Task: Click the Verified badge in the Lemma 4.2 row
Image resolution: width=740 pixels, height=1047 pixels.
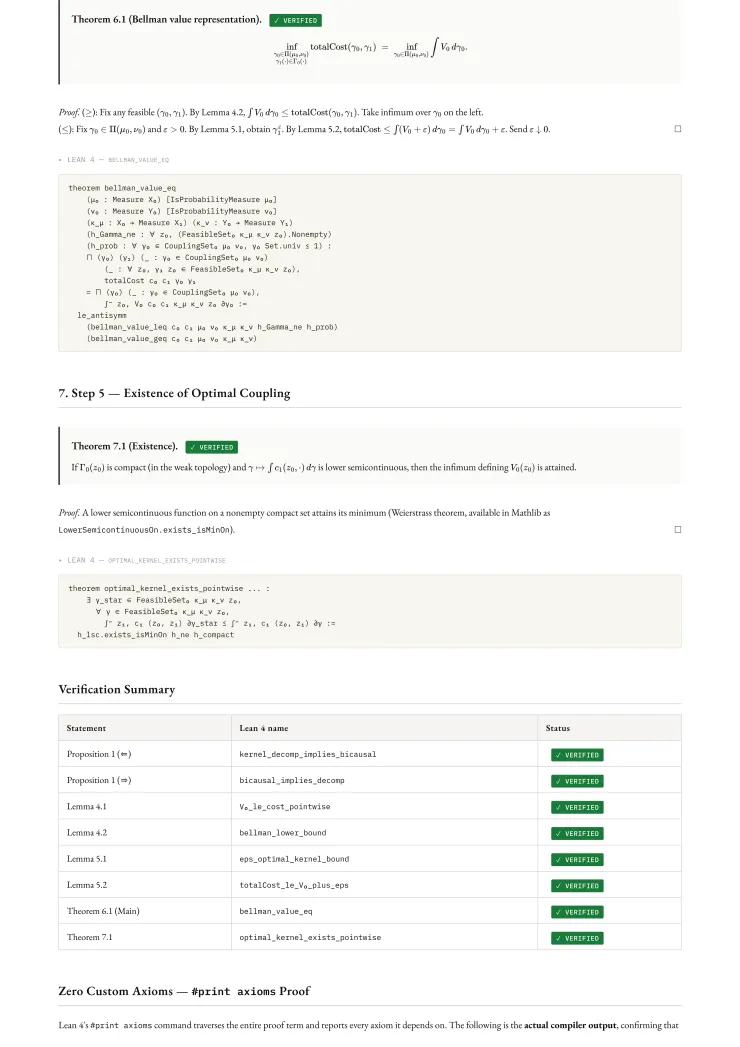Action: [577, 833]
